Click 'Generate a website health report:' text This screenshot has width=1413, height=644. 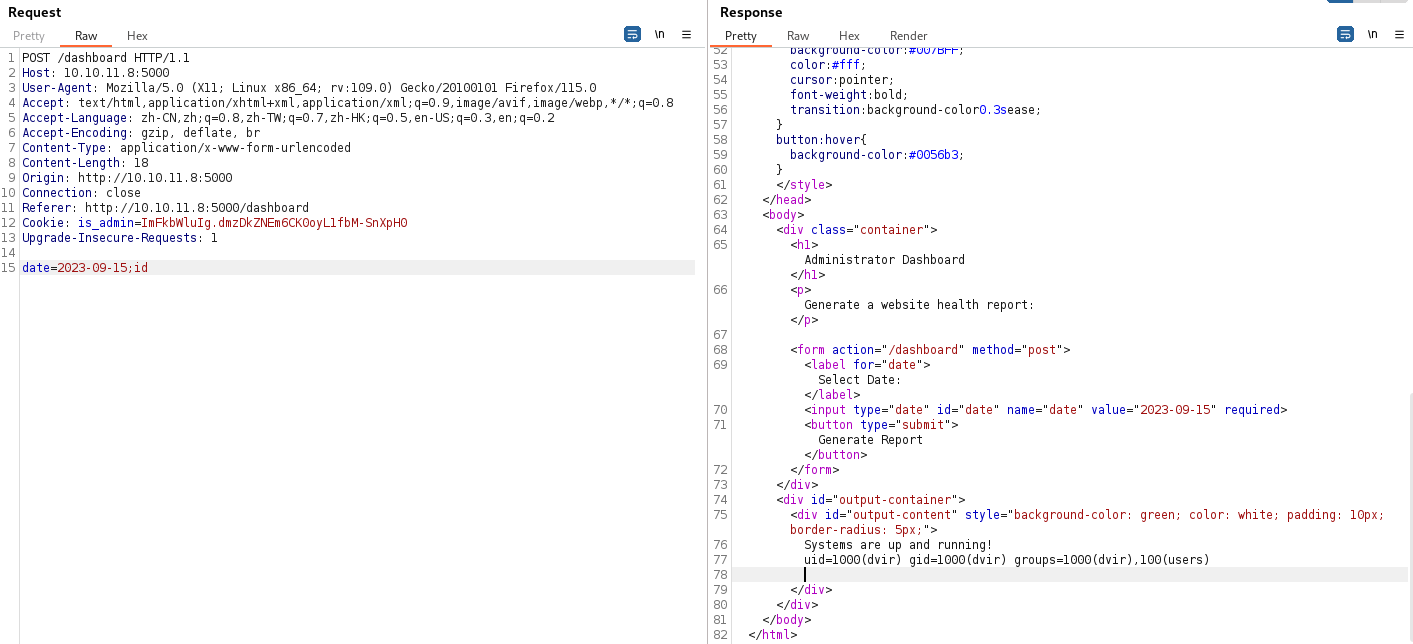tap(919, 305)
